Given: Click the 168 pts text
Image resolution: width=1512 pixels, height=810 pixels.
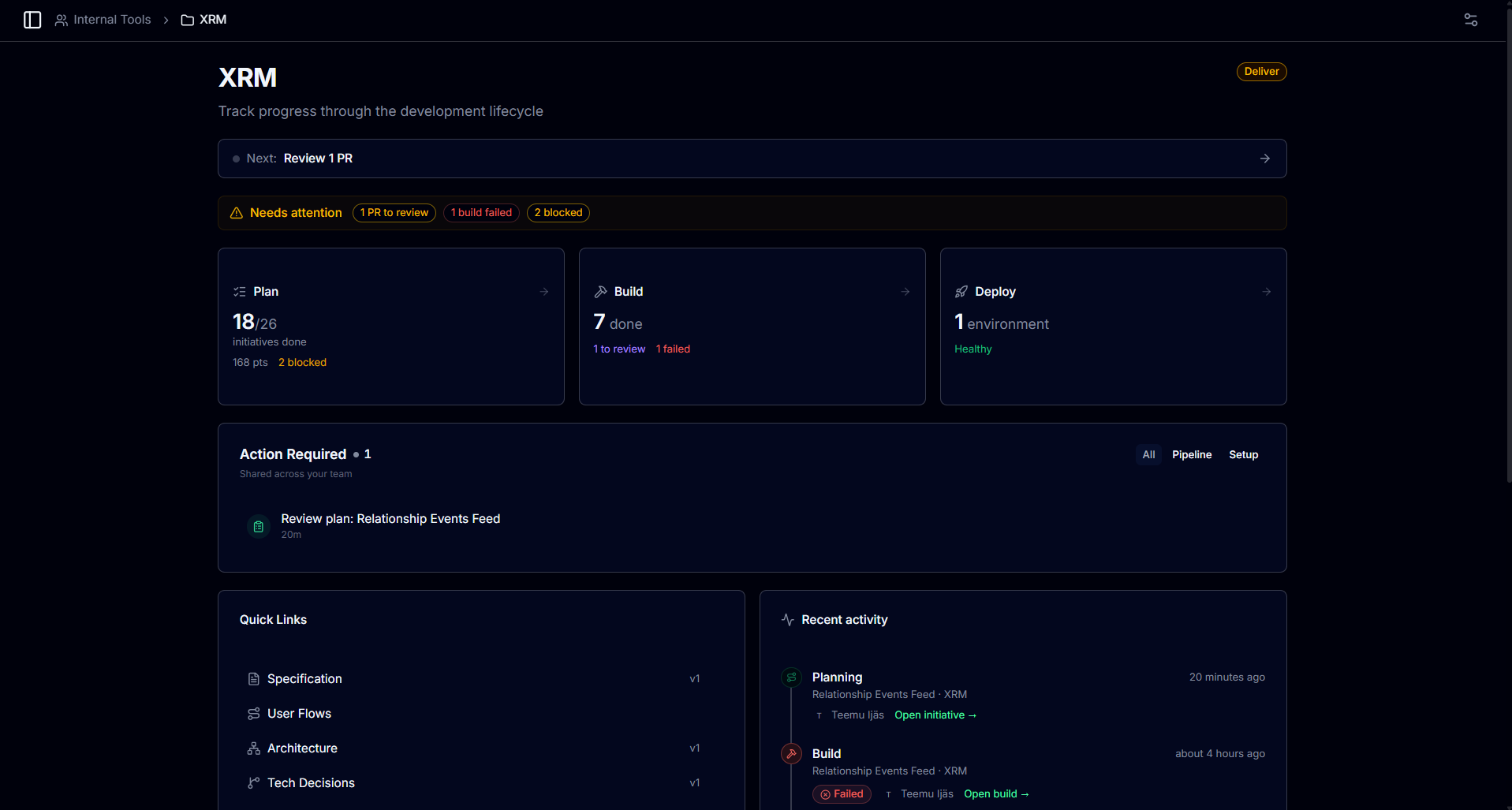Looking at the screenshot, I should tap(250, 363).
